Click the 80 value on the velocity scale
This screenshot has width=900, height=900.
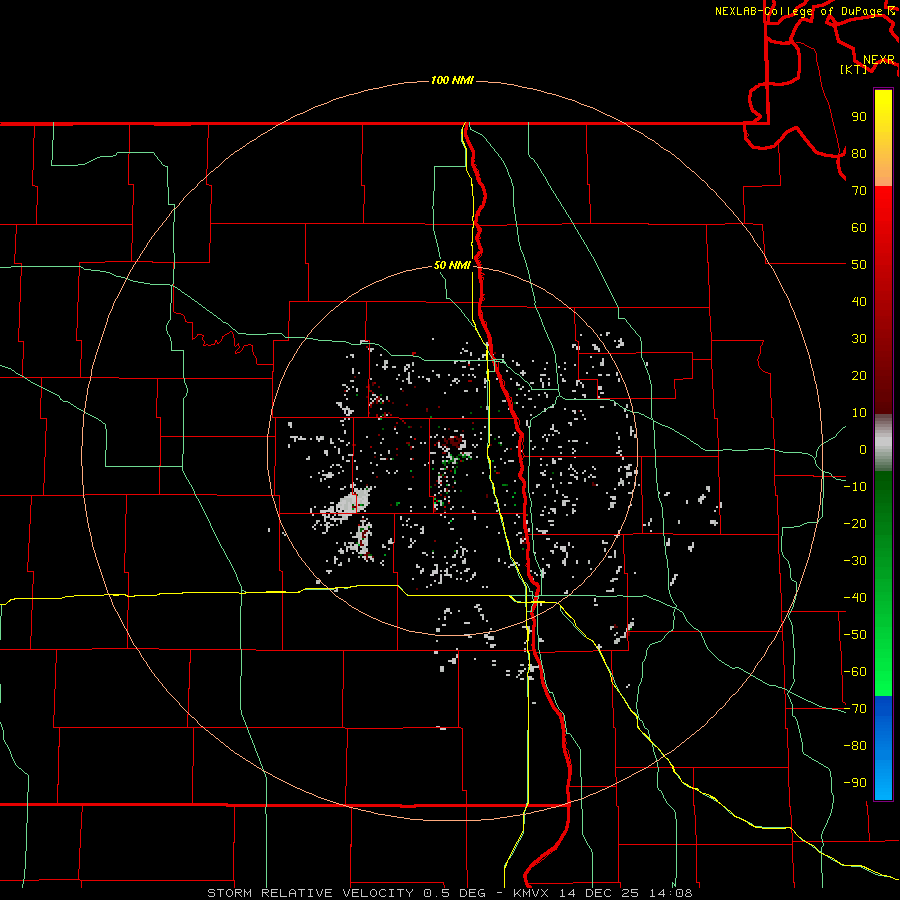pyautogui.click(x=859, y=153)
